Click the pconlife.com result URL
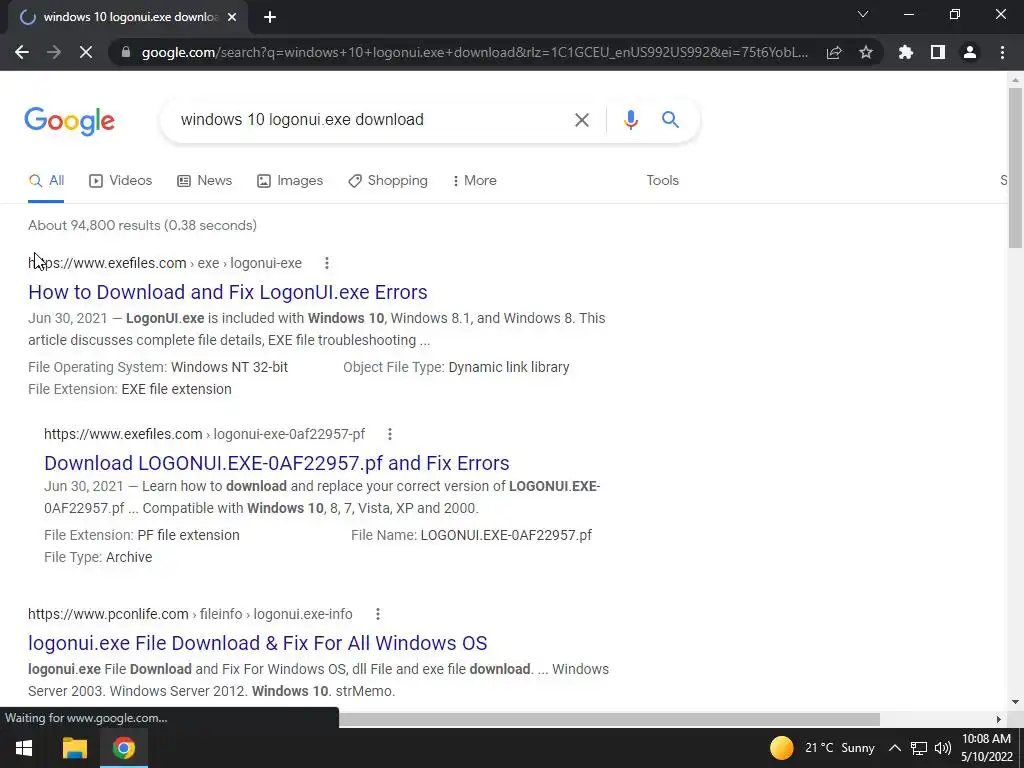 (x=190, y=615)
